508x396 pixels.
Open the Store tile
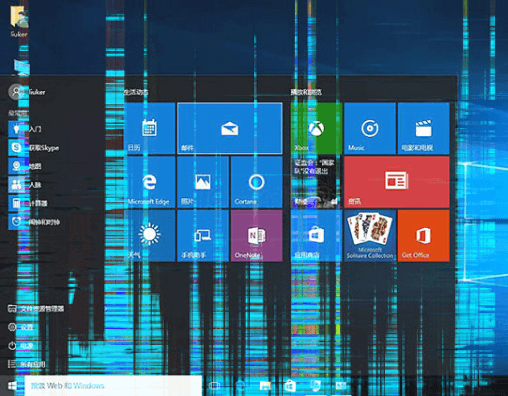click(316, 235)
